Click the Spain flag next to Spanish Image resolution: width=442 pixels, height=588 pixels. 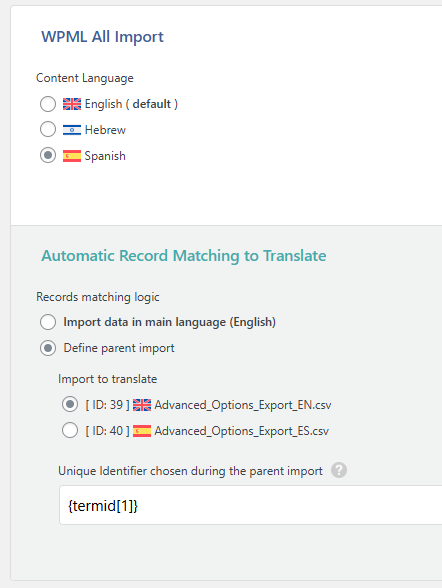point(72,156)
